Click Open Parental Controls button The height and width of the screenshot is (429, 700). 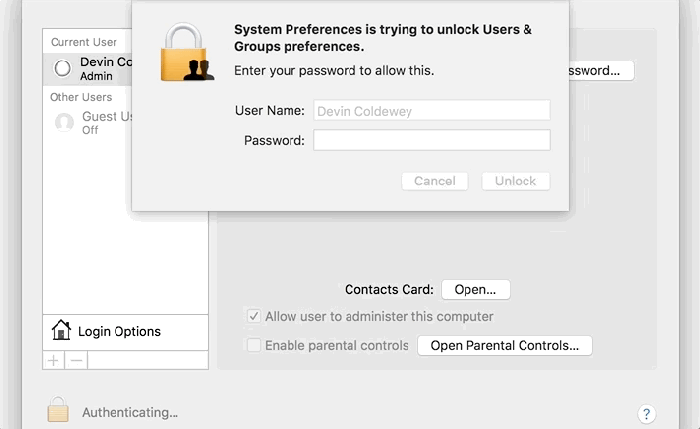pos(504,345)
